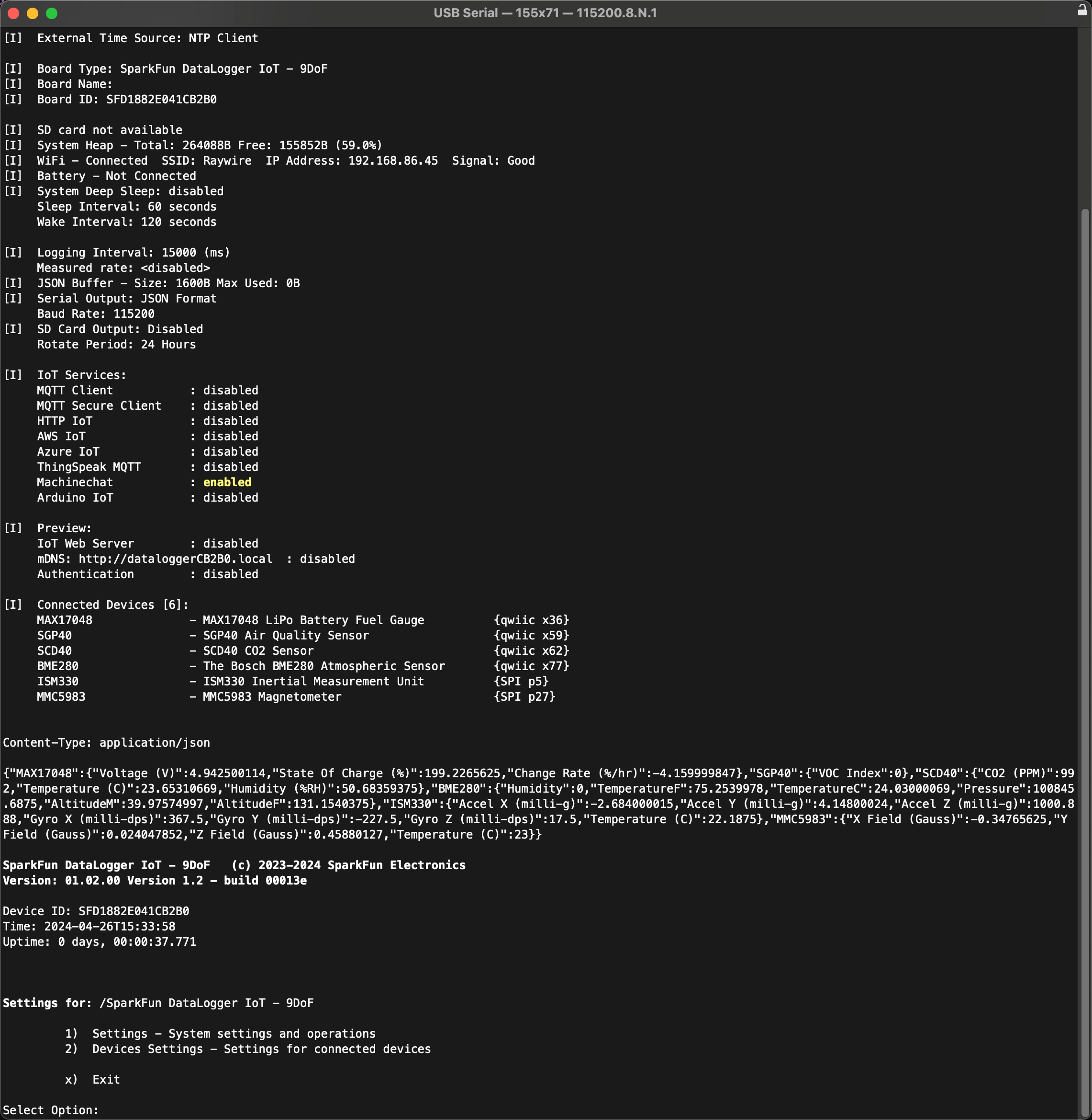
Task: Click 'Time: 2024-04-26T15:33:58' line
Action: click(89, 926)
